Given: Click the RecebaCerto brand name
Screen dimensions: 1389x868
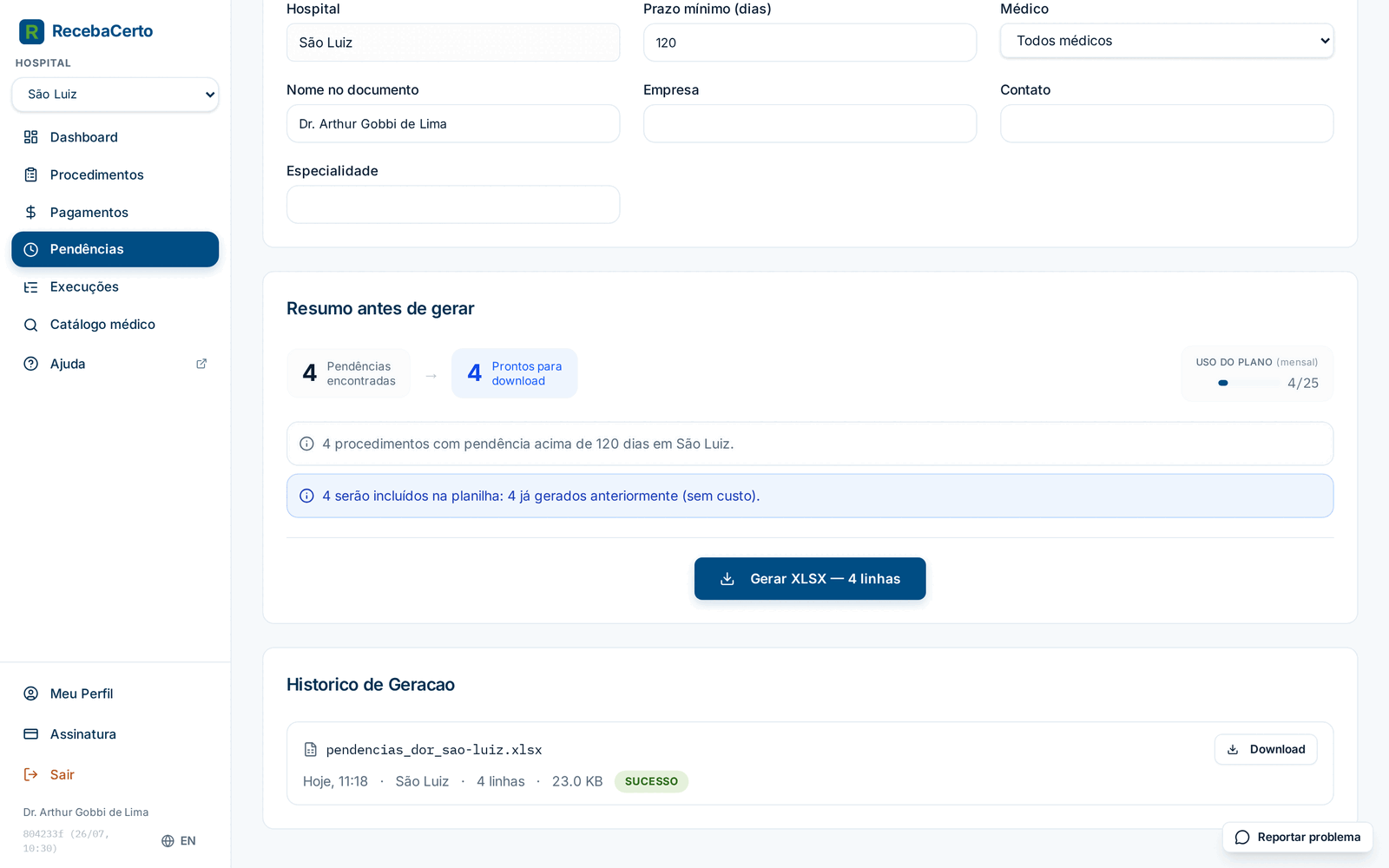Looking at the screenshot, I should click(102, 31).
